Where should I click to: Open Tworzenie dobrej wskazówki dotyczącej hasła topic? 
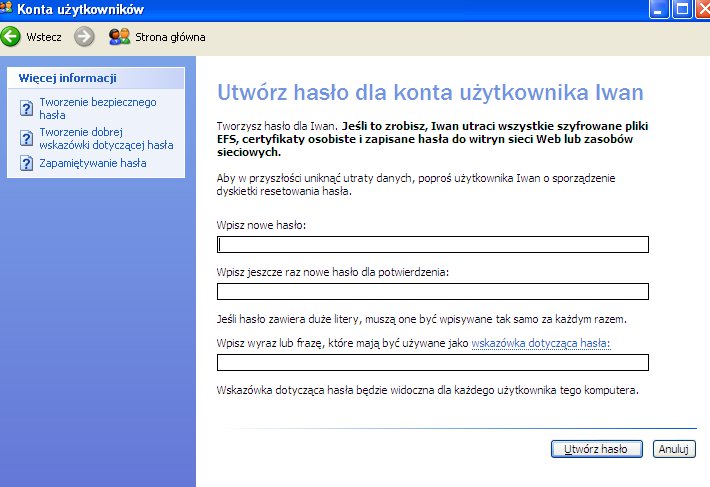[106, 138]
